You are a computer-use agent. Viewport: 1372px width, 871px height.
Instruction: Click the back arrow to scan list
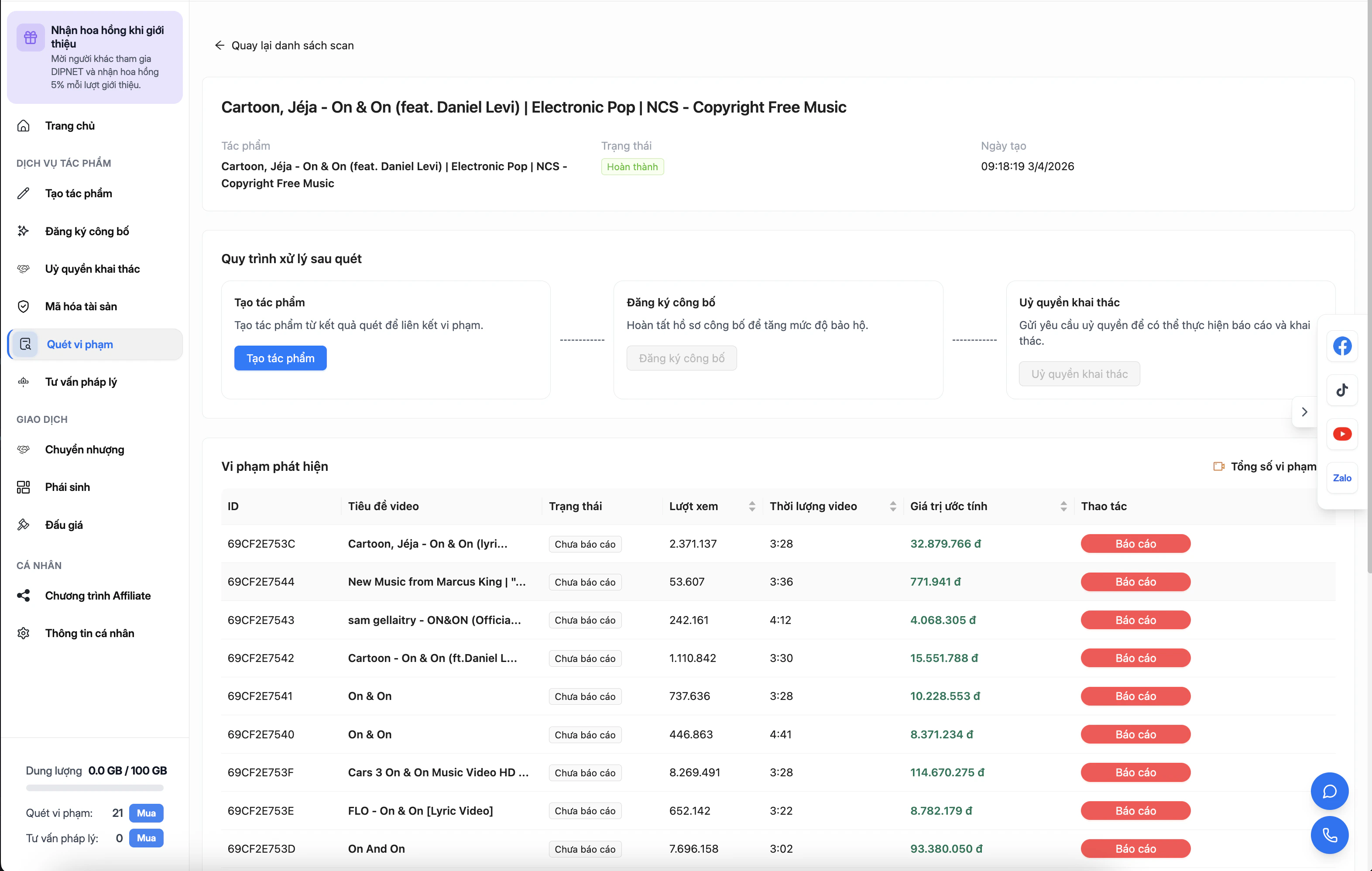220,45
